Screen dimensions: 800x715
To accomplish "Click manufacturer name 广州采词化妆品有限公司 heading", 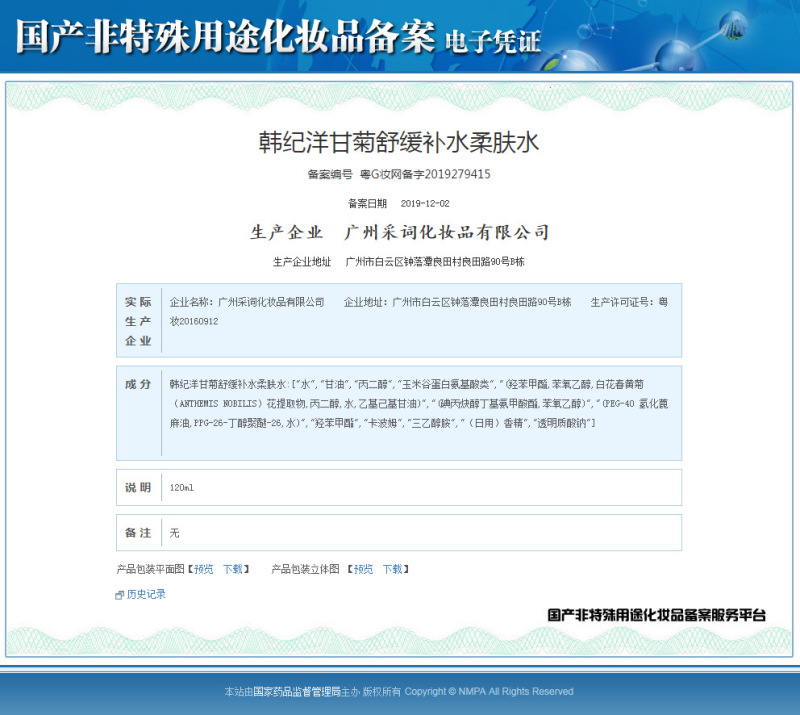I will (x=447, y=232).
